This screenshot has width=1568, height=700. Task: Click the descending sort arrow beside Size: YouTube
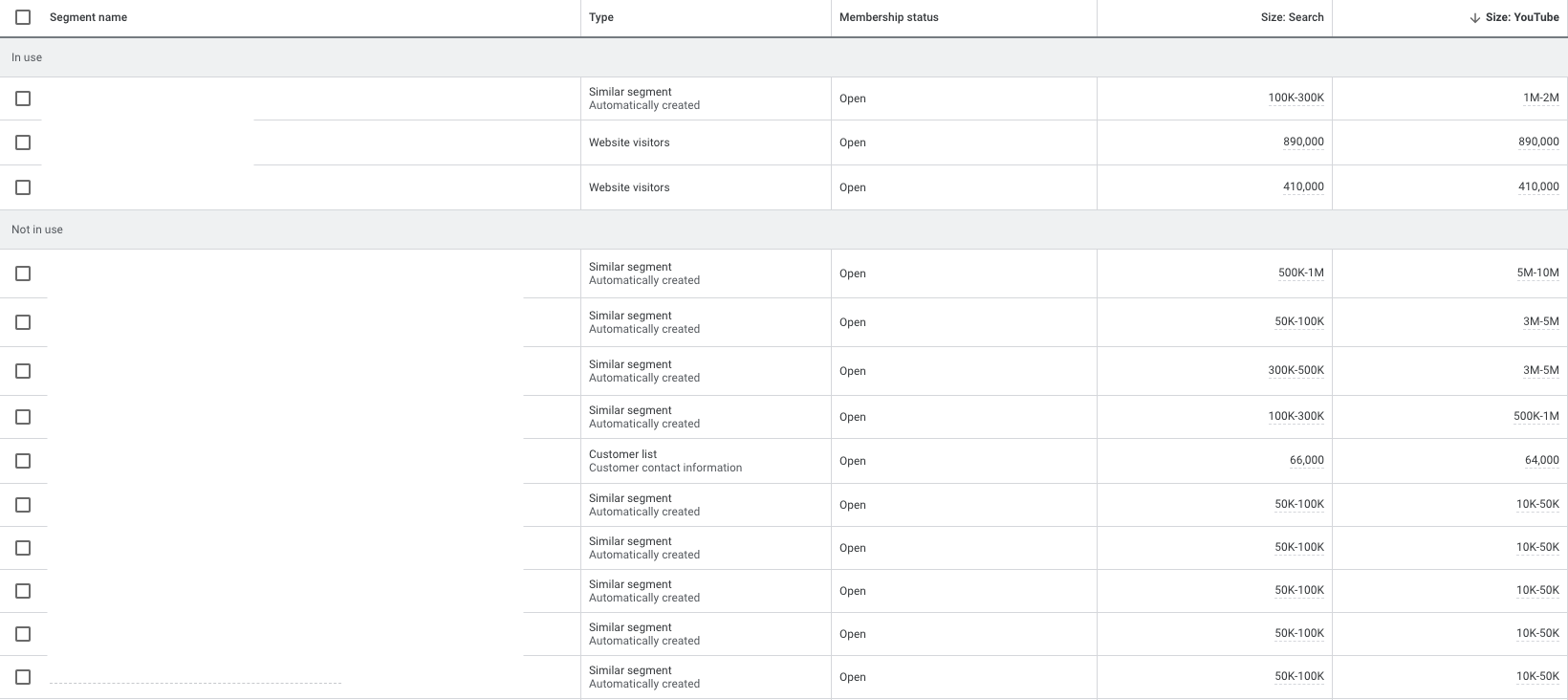[x=1475, y=18]
